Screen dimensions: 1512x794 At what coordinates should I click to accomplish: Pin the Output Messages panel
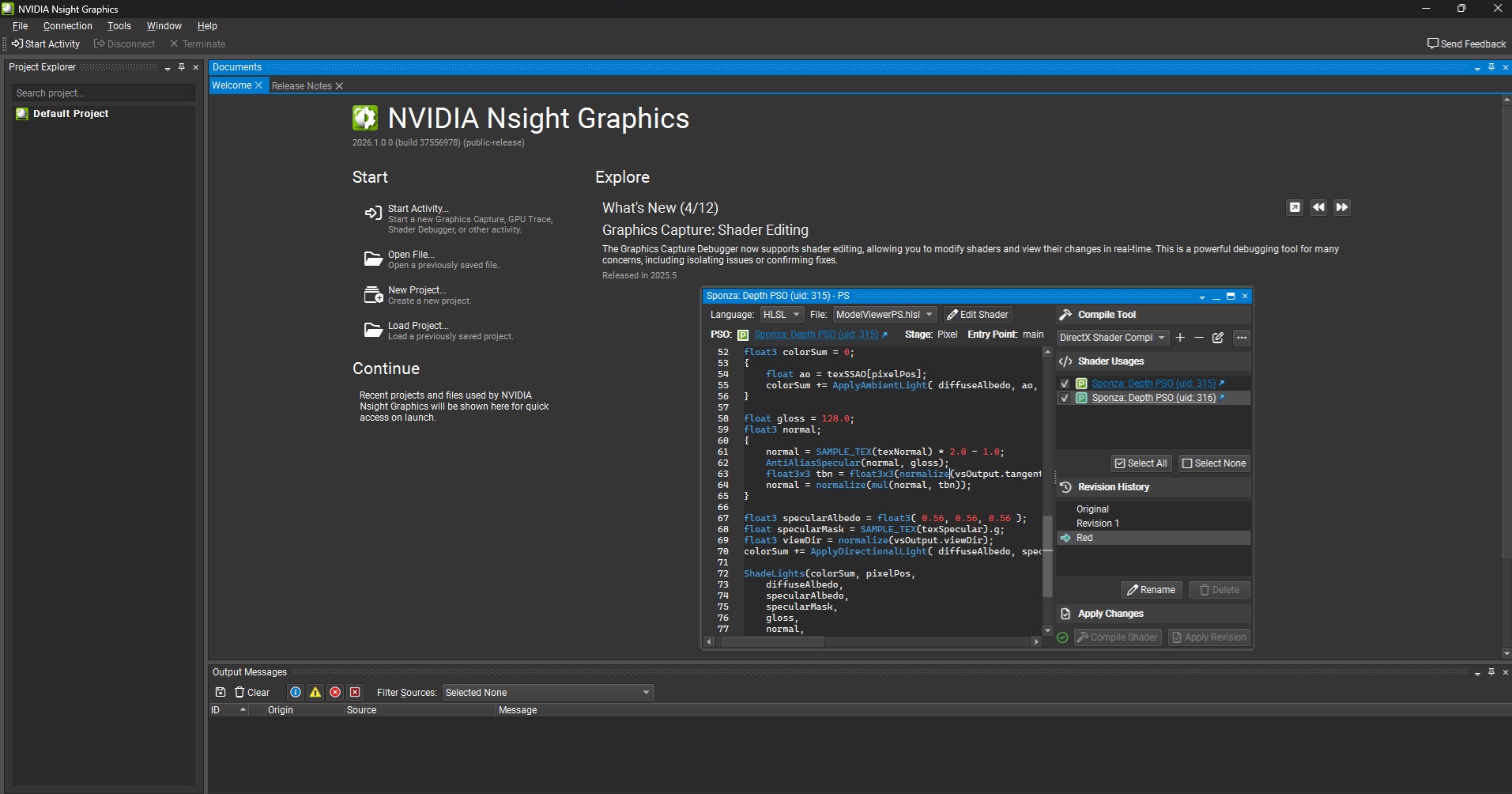[1491, 672]
